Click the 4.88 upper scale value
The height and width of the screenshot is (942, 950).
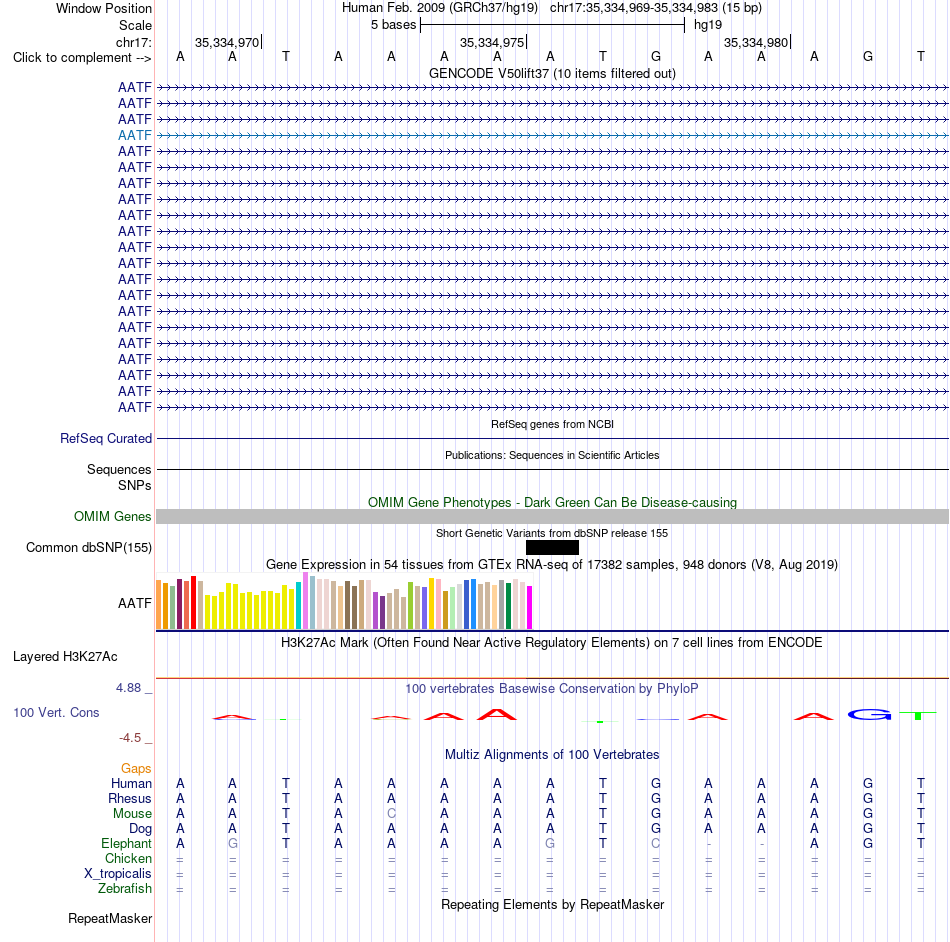click(x=128, y=688)
